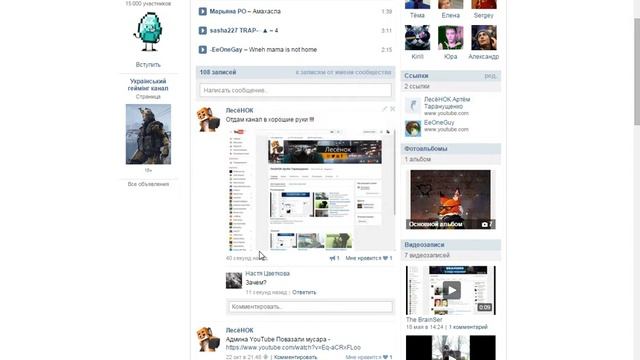640x360 pixels.
Task: Open member Sergey's avatar
Action: [x=484, y=4]
